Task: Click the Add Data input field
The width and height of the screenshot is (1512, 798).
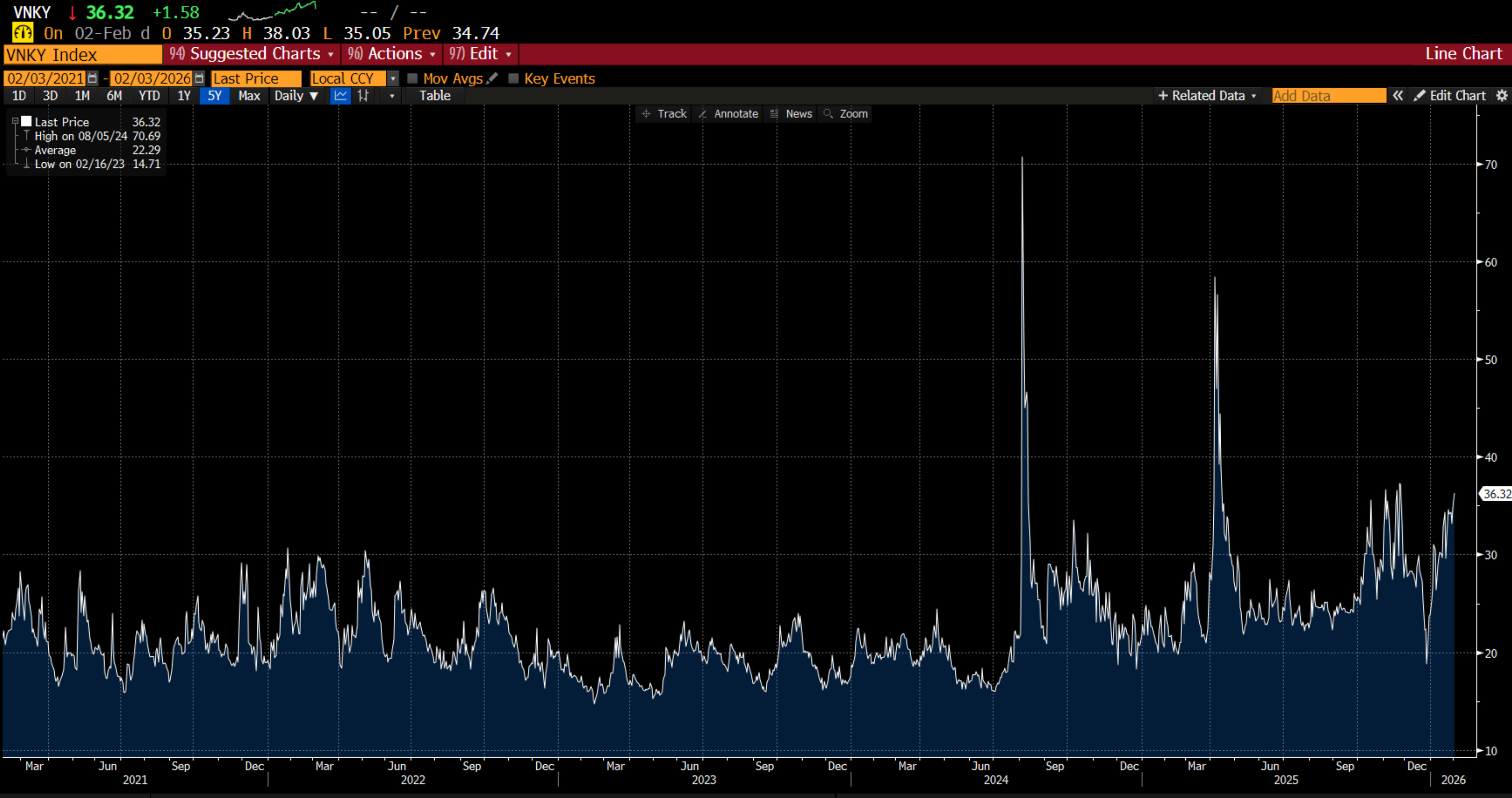Action: pyautogui.click(x=1328, y=96)
